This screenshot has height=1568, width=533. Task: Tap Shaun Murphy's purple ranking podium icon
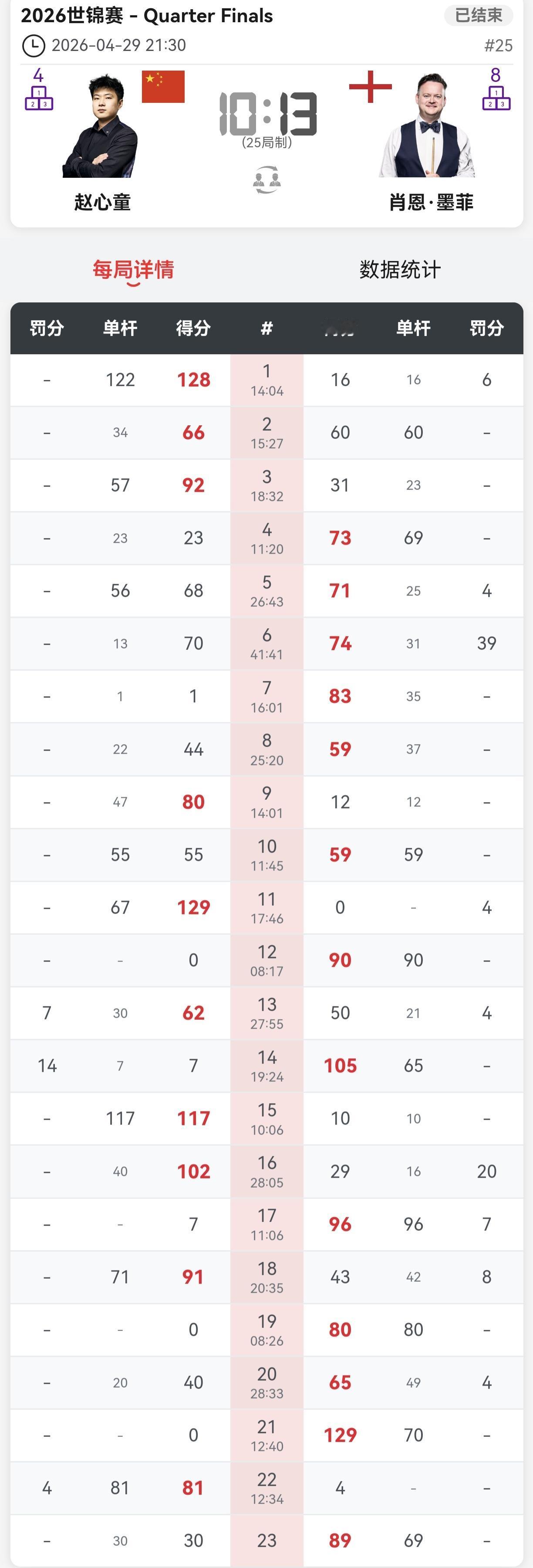[x=496, y=98]
